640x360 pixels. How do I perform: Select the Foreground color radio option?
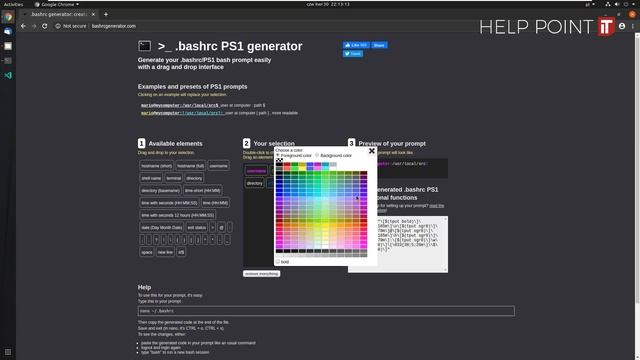click(x=278, y=156)
